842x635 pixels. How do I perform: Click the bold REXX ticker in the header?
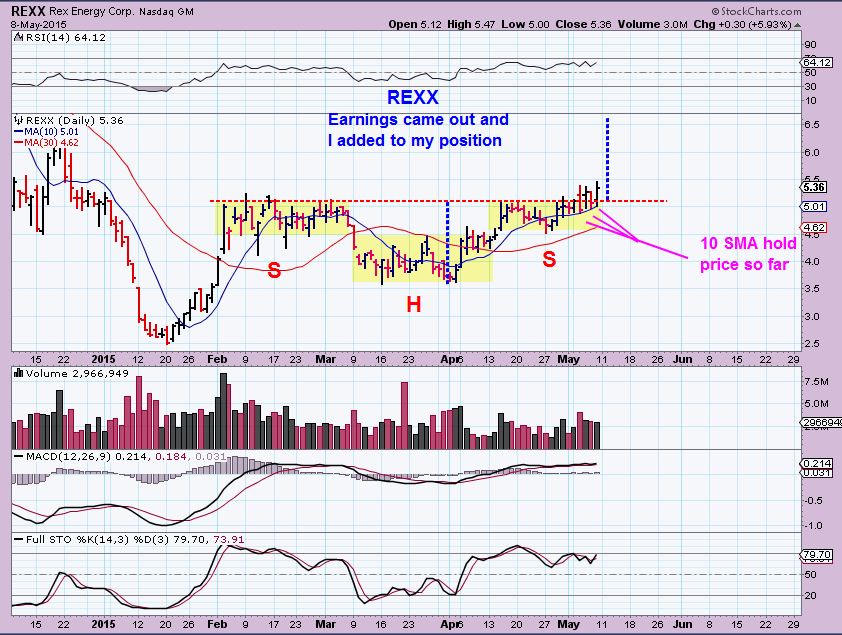pyautogui.click(x=28, y=11)
